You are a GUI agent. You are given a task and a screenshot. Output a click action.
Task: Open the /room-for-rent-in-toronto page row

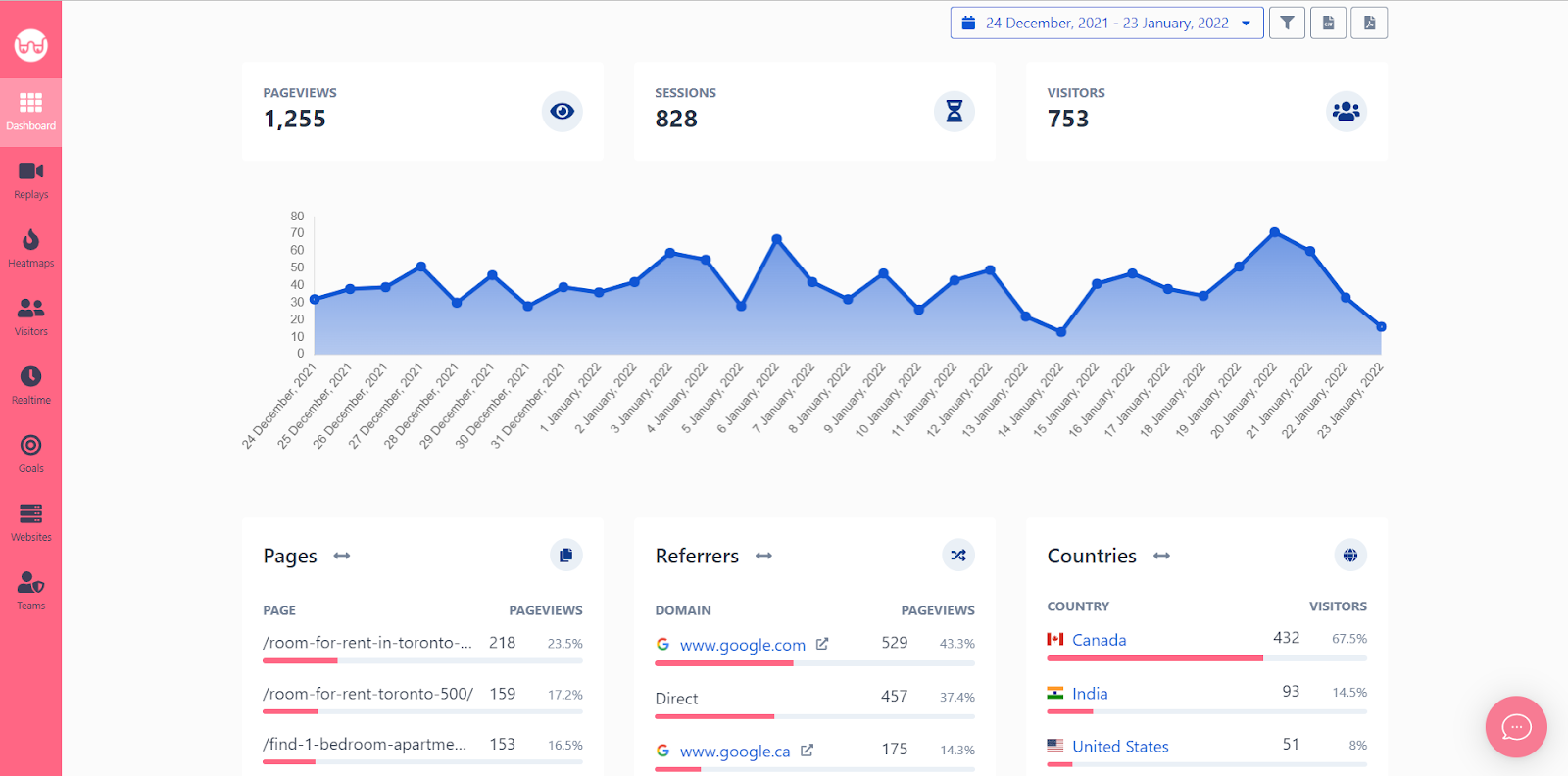tap(422, 647)
